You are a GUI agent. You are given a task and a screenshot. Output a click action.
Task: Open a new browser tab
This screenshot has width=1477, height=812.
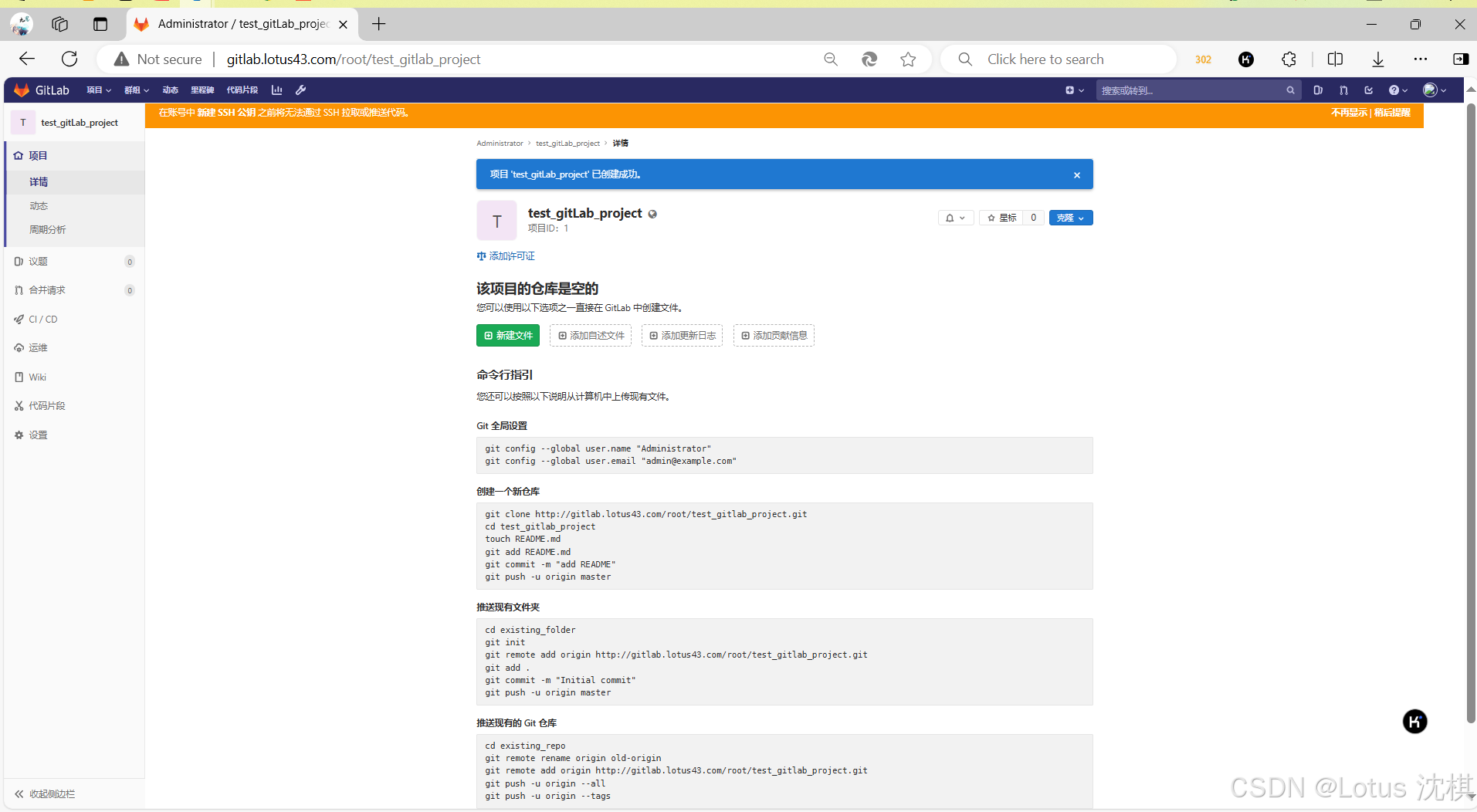[x=378, y=24]
